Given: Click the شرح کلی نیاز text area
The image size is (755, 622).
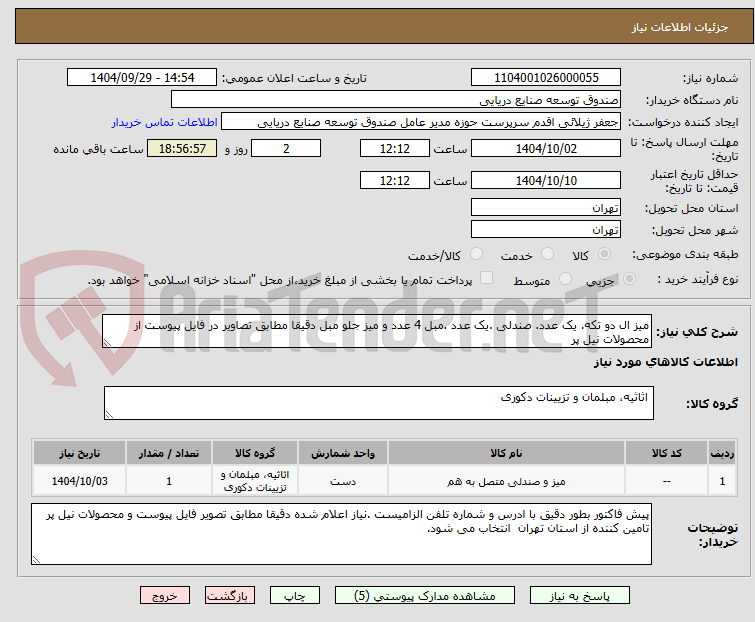Looking at the screenshot, I should click(x=377, y=331).
